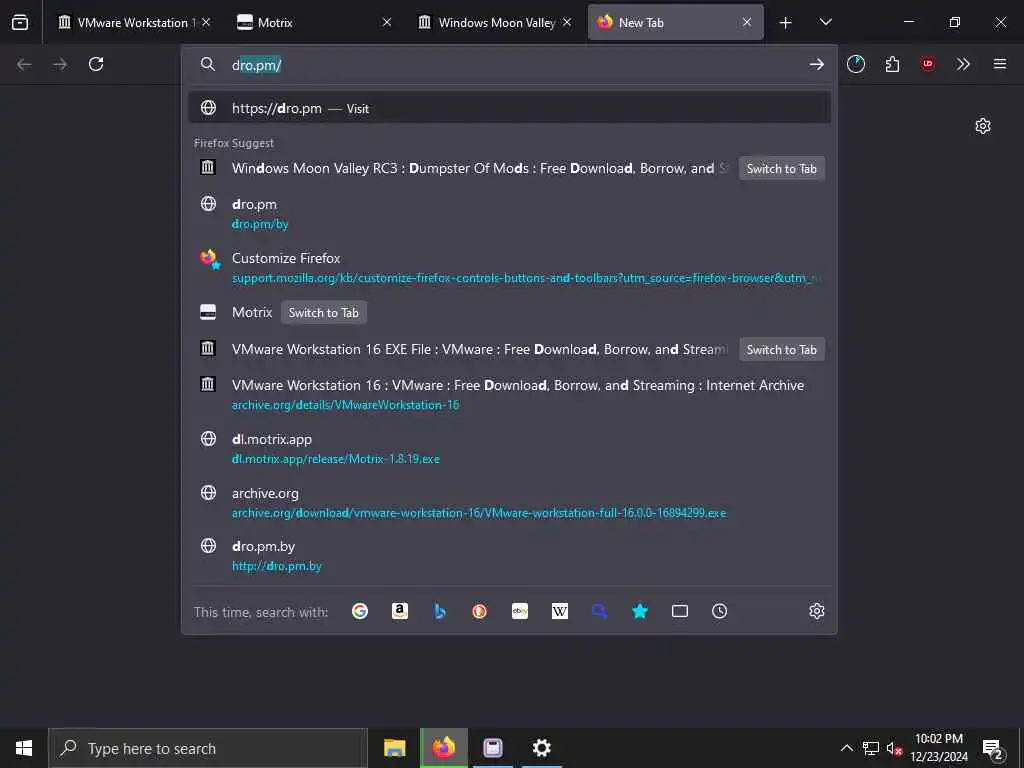This screenshot has height=768, width=1024.
Task: Search only history via clock icon
Action: (720, 611)
